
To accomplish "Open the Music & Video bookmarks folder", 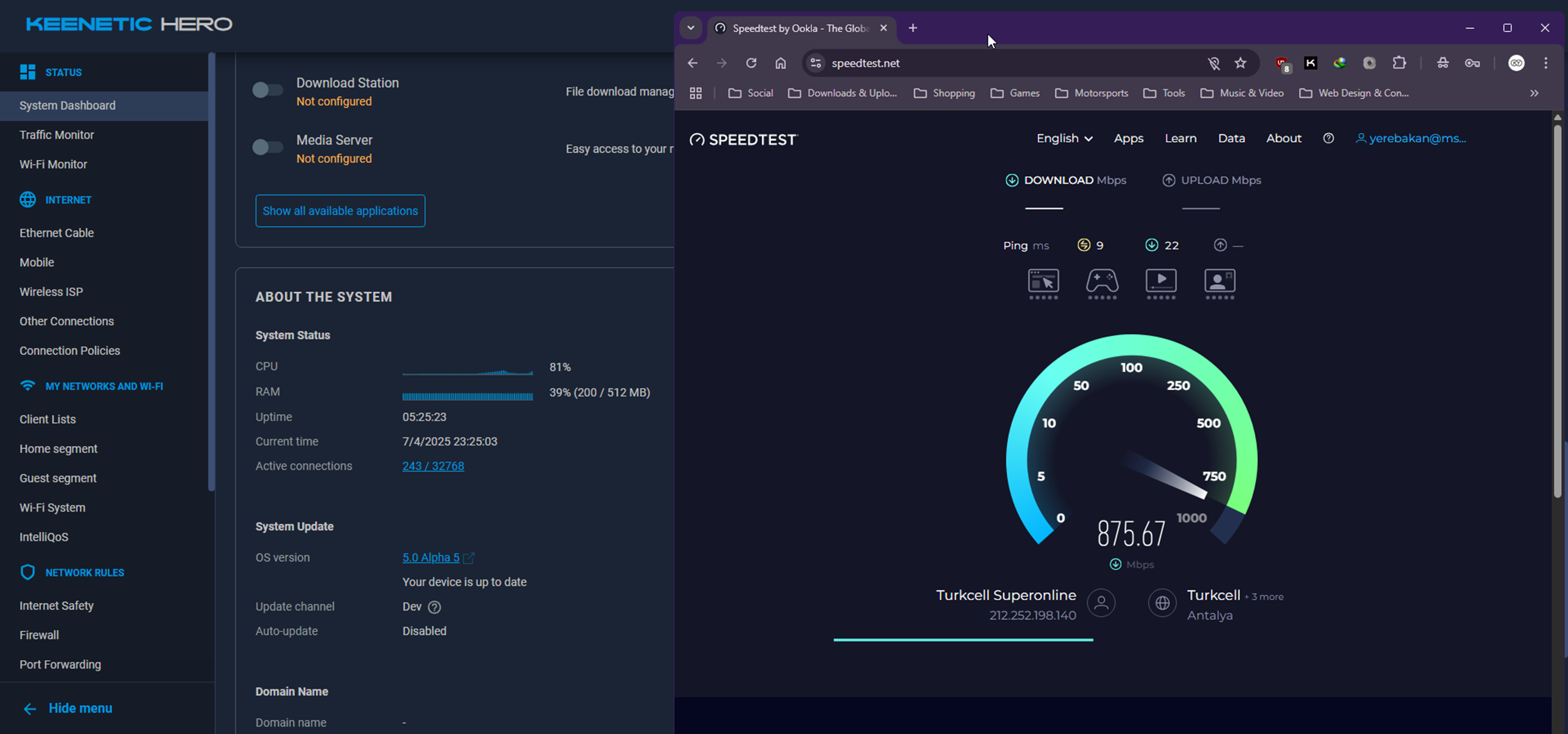I will (x=1242, y=93).
